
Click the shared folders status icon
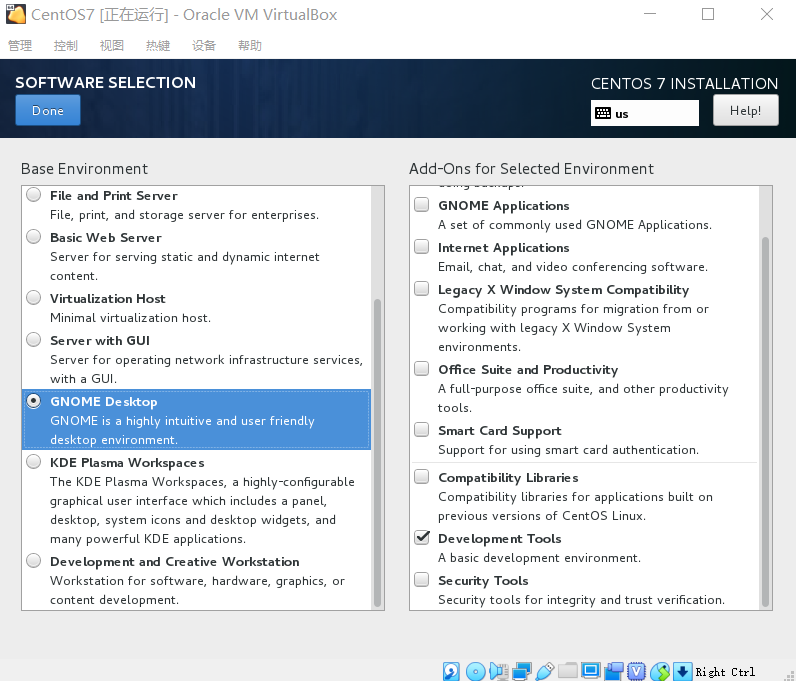coord(568,670)
